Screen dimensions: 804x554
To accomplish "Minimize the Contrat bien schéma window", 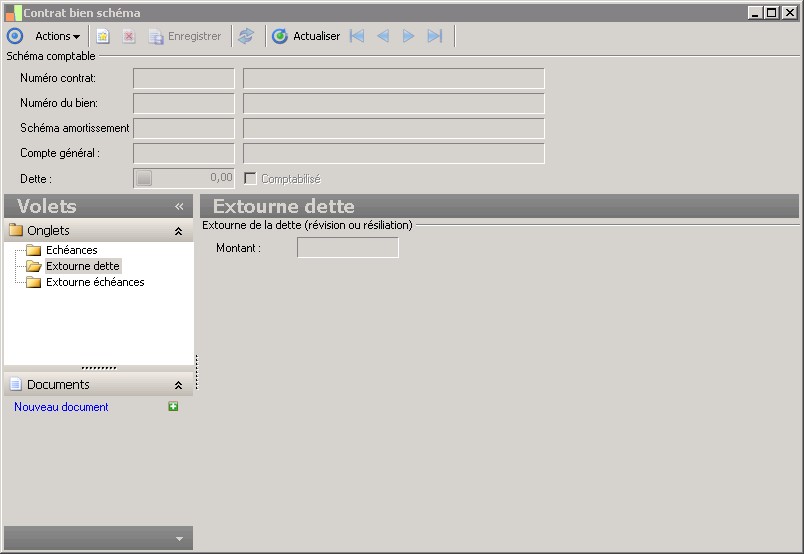I will coord(755,13).
